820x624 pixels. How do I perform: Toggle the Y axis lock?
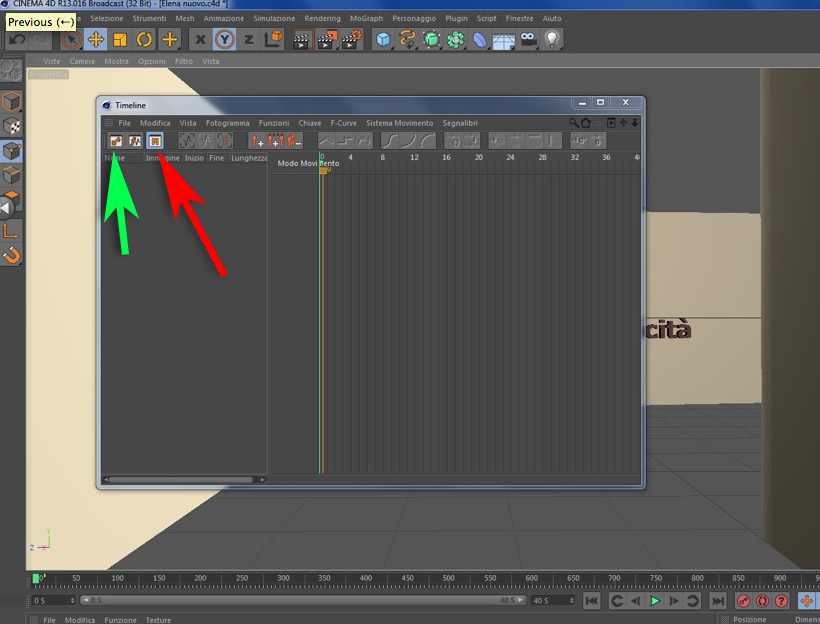tap(224, 39)
